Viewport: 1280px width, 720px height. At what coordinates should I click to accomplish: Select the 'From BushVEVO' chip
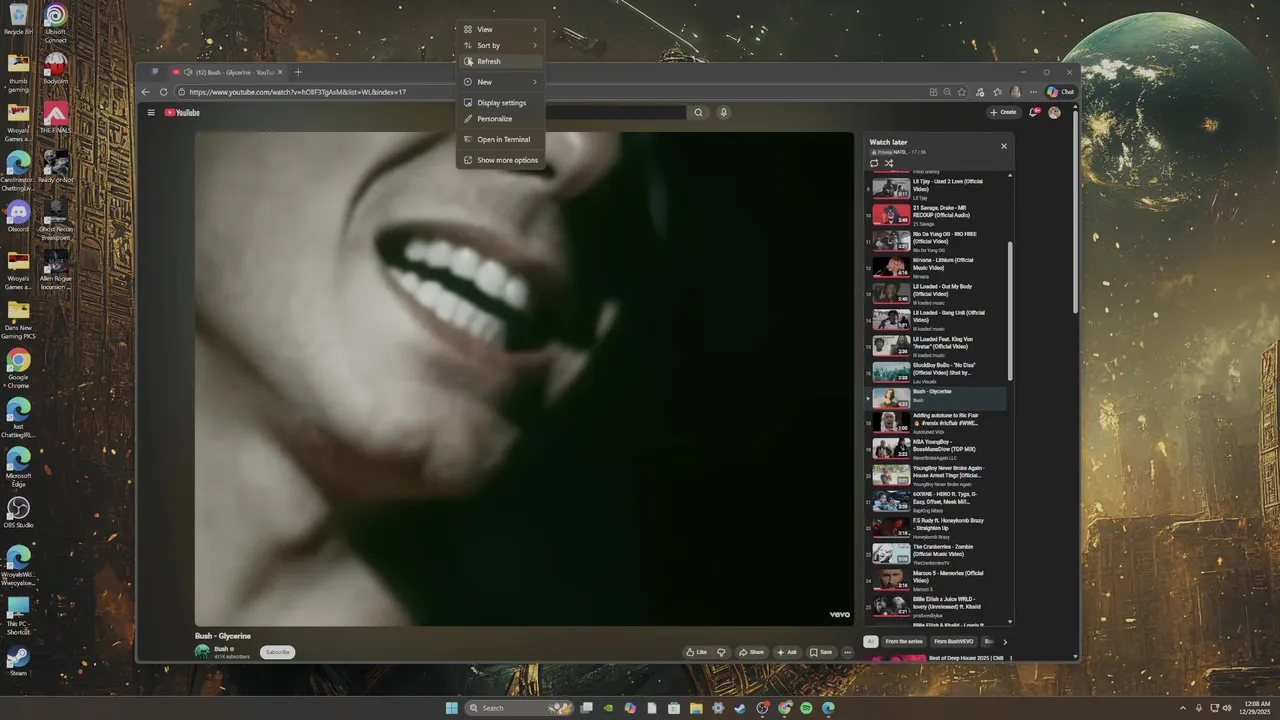coord(954,641)
